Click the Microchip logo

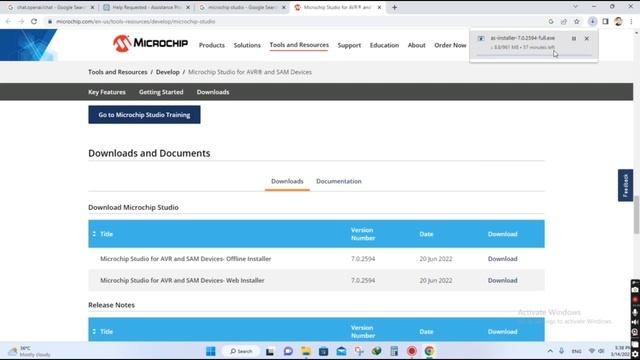(150, 43)
